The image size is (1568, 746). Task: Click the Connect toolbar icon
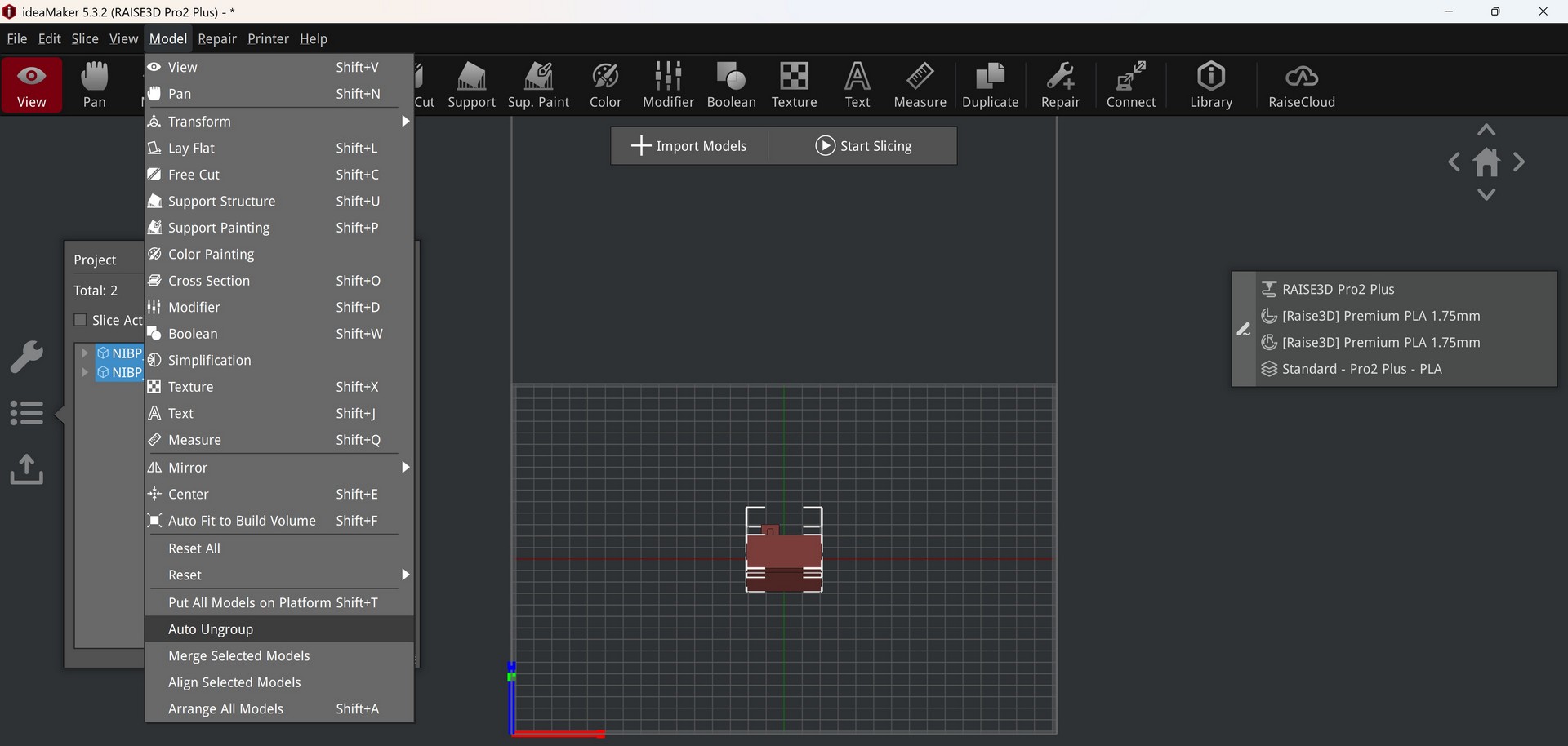tap(1131, 85)
